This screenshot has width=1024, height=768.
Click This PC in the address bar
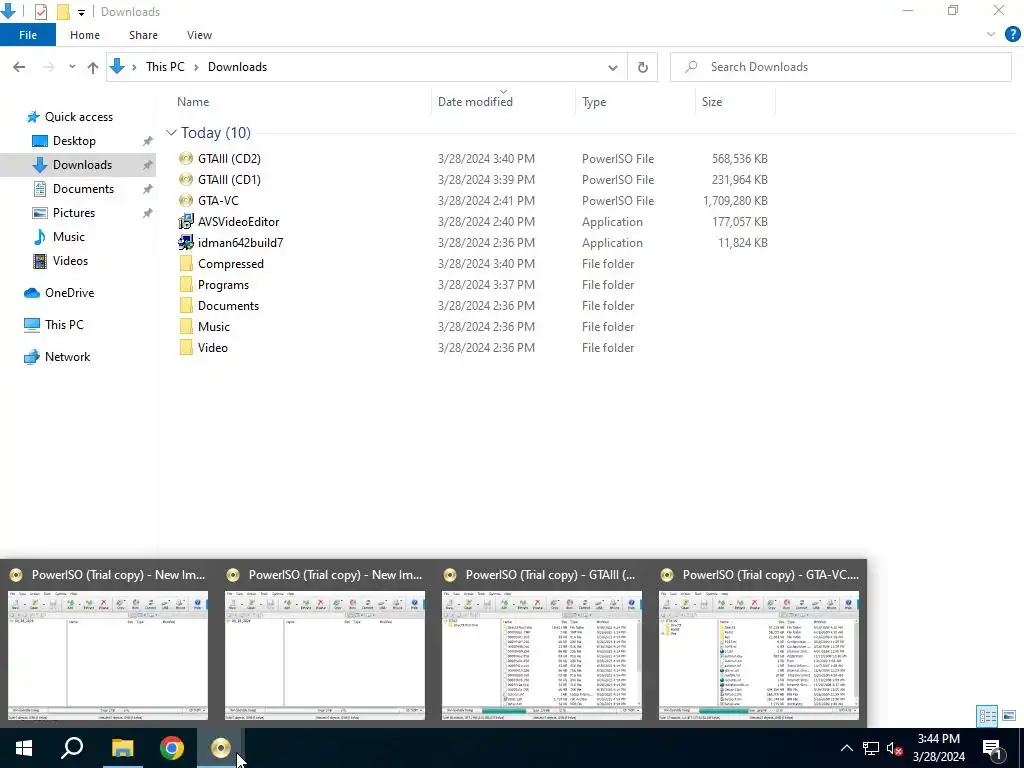point(165,67)
